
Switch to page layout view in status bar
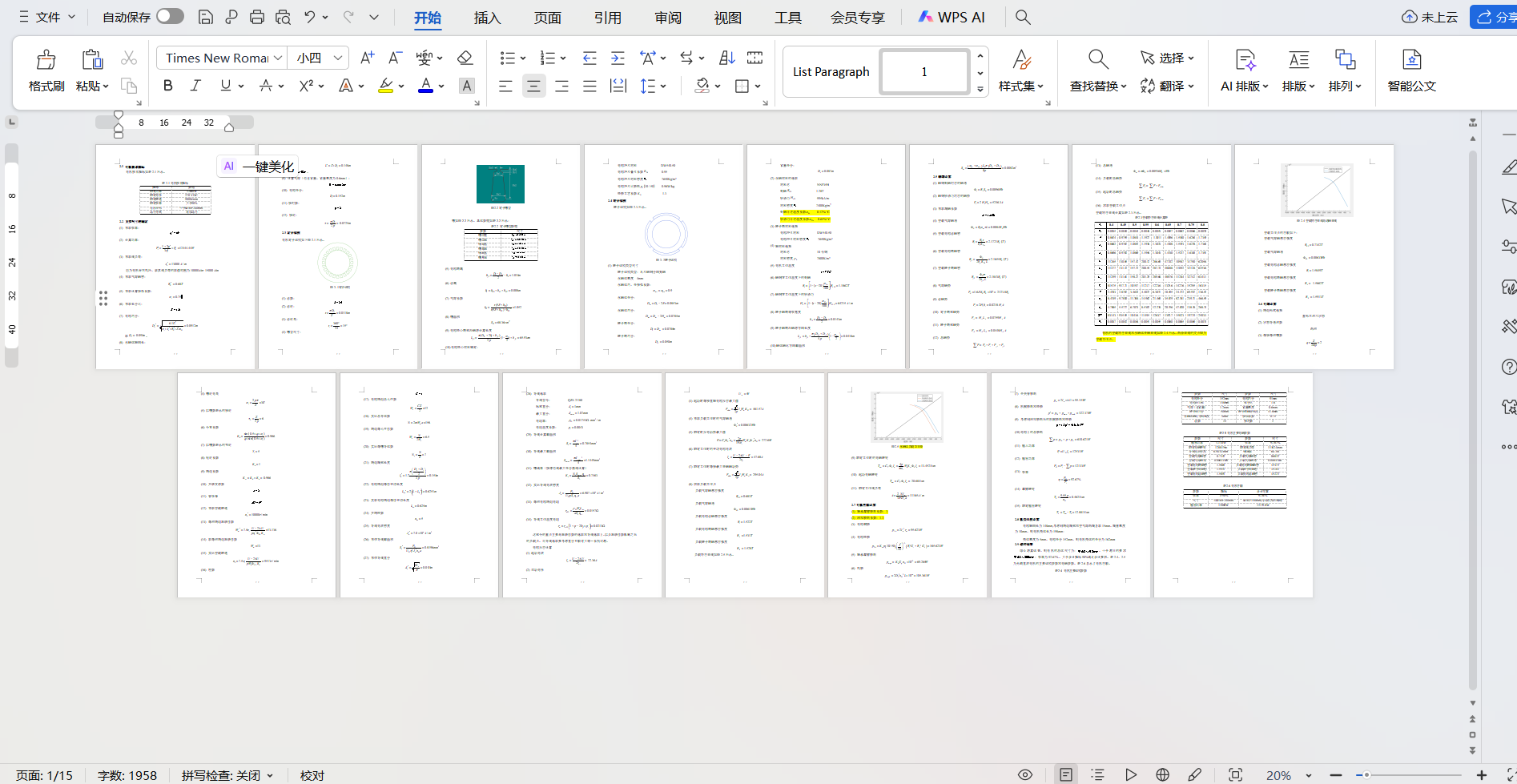1065,774
